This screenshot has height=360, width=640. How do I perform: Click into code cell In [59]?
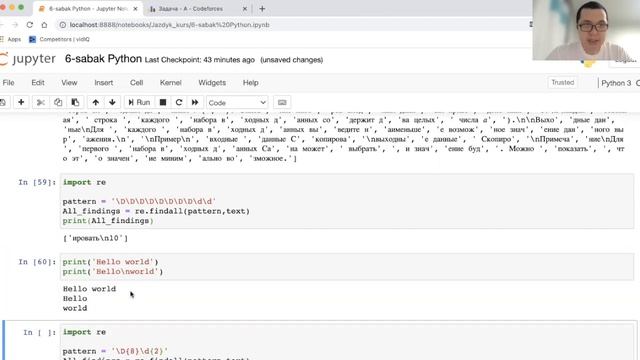click(x=347, y=201)
